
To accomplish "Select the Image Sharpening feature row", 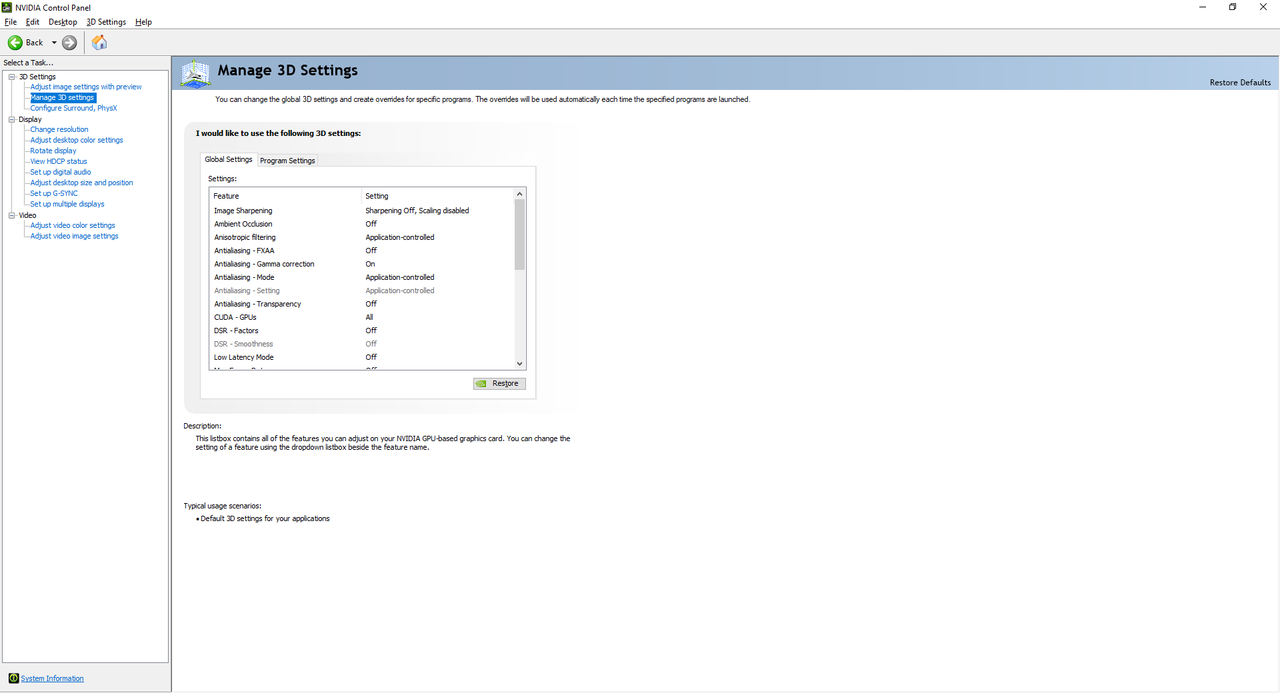I will click(x=362, y=211).
